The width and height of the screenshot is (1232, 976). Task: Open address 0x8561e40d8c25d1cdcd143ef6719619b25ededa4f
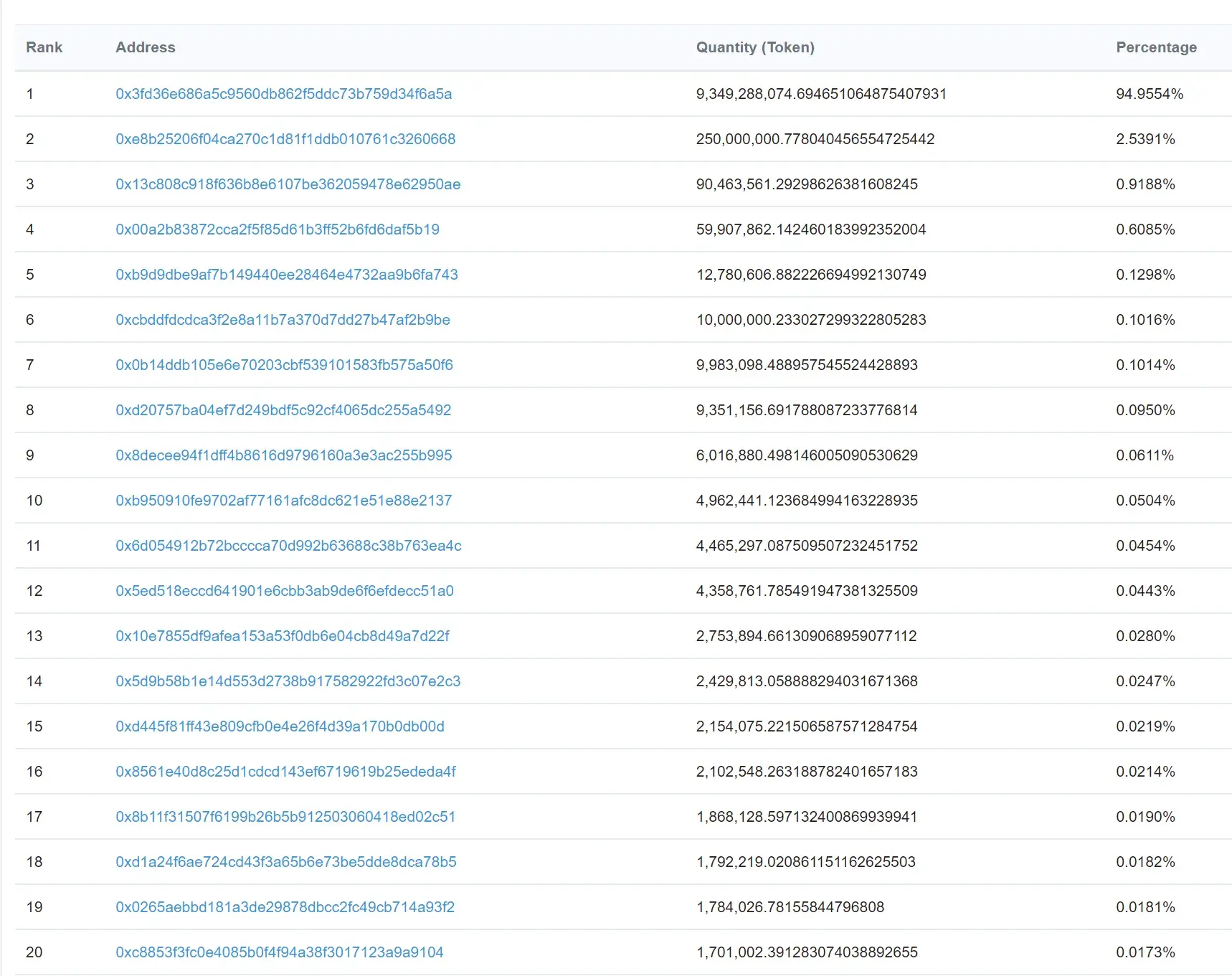coord(286,772)
